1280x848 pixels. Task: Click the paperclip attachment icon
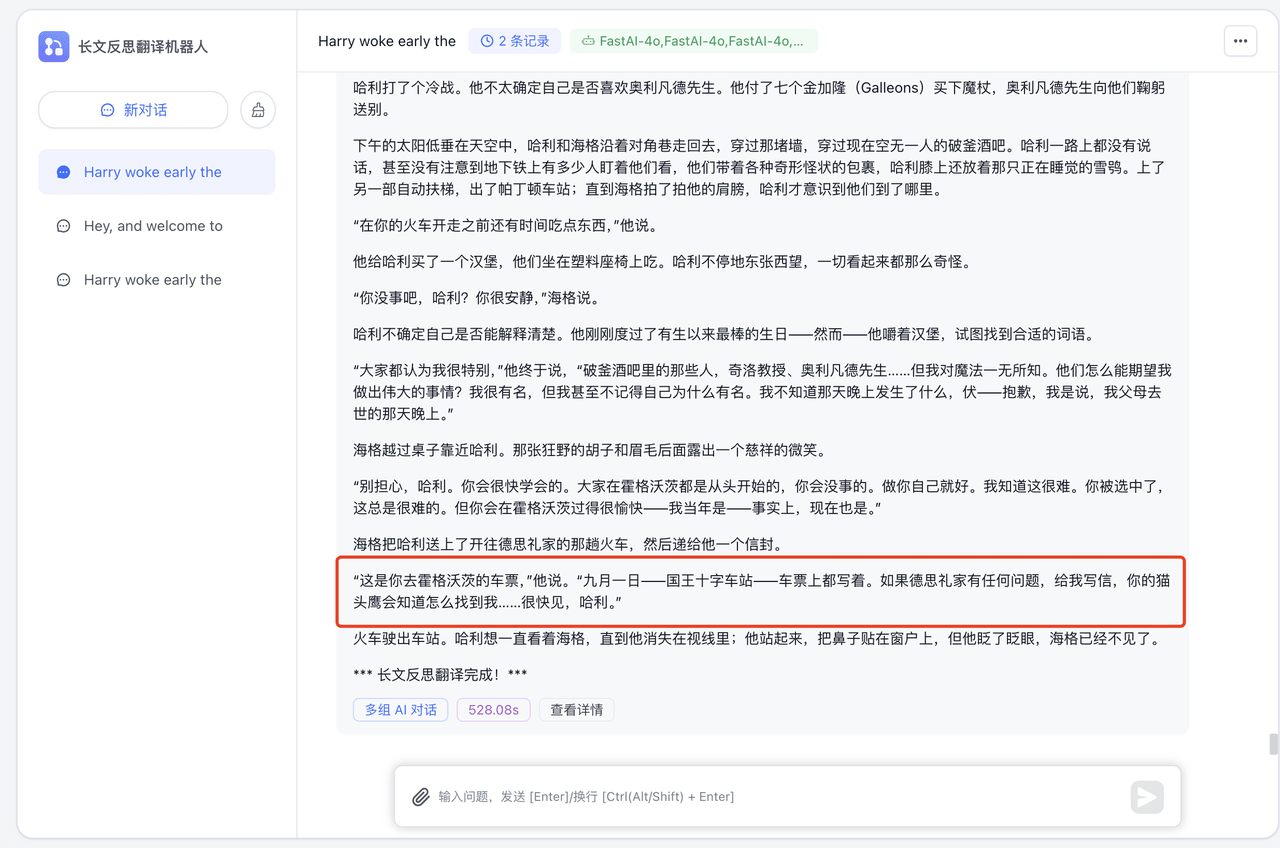tap(421, 797)
